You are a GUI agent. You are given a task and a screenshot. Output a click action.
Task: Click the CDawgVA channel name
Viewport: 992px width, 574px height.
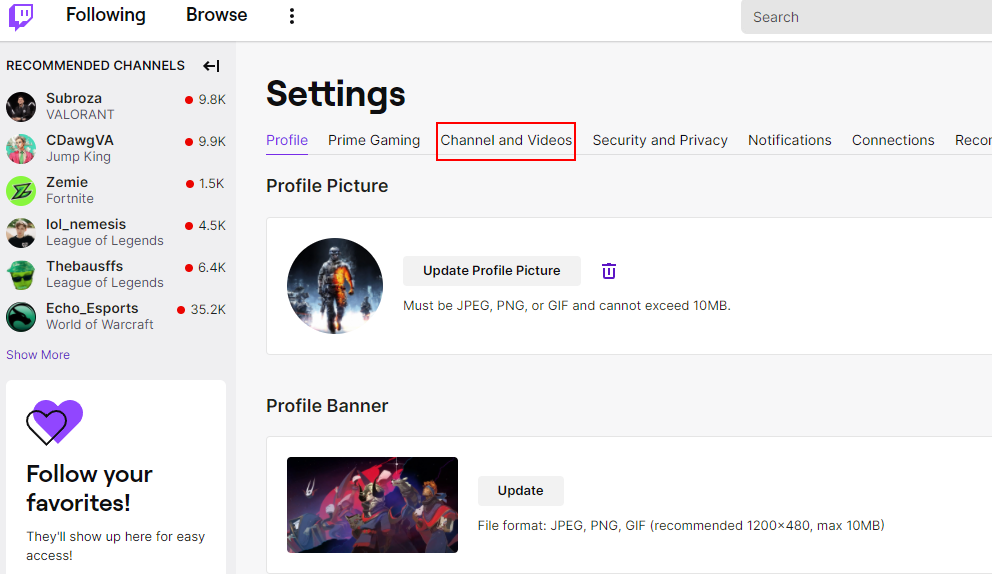point(80,140)
